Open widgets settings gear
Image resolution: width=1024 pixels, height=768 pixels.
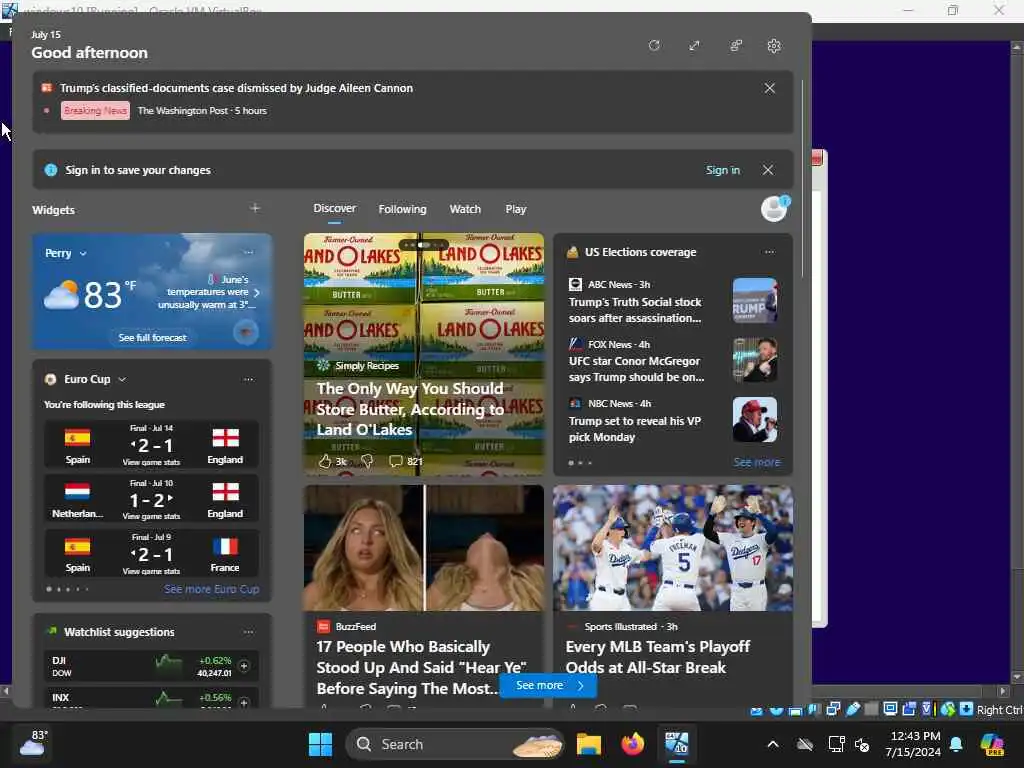click(774, 46)
